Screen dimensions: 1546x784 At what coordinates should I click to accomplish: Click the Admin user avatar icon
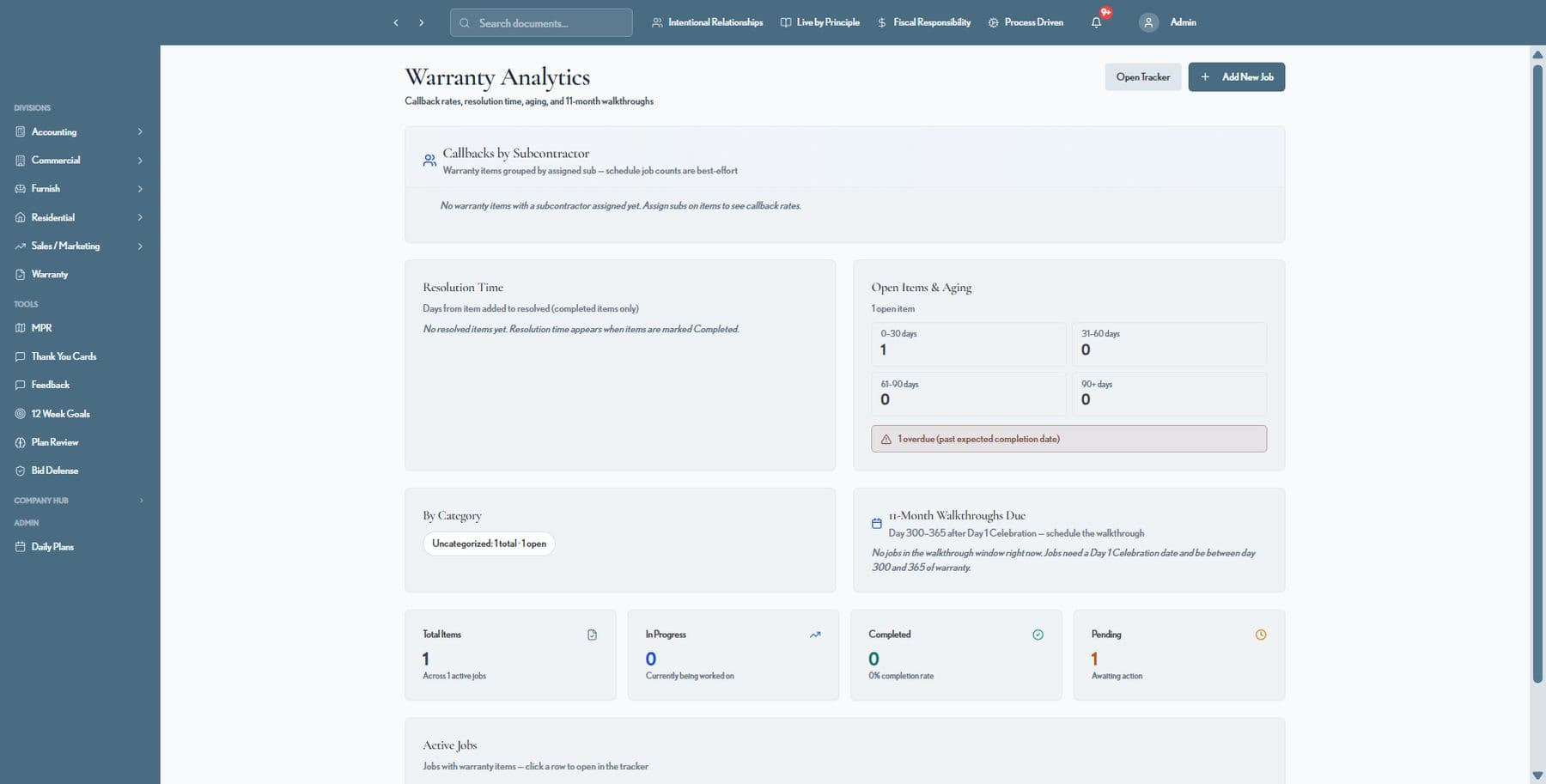pos(1148,22)
